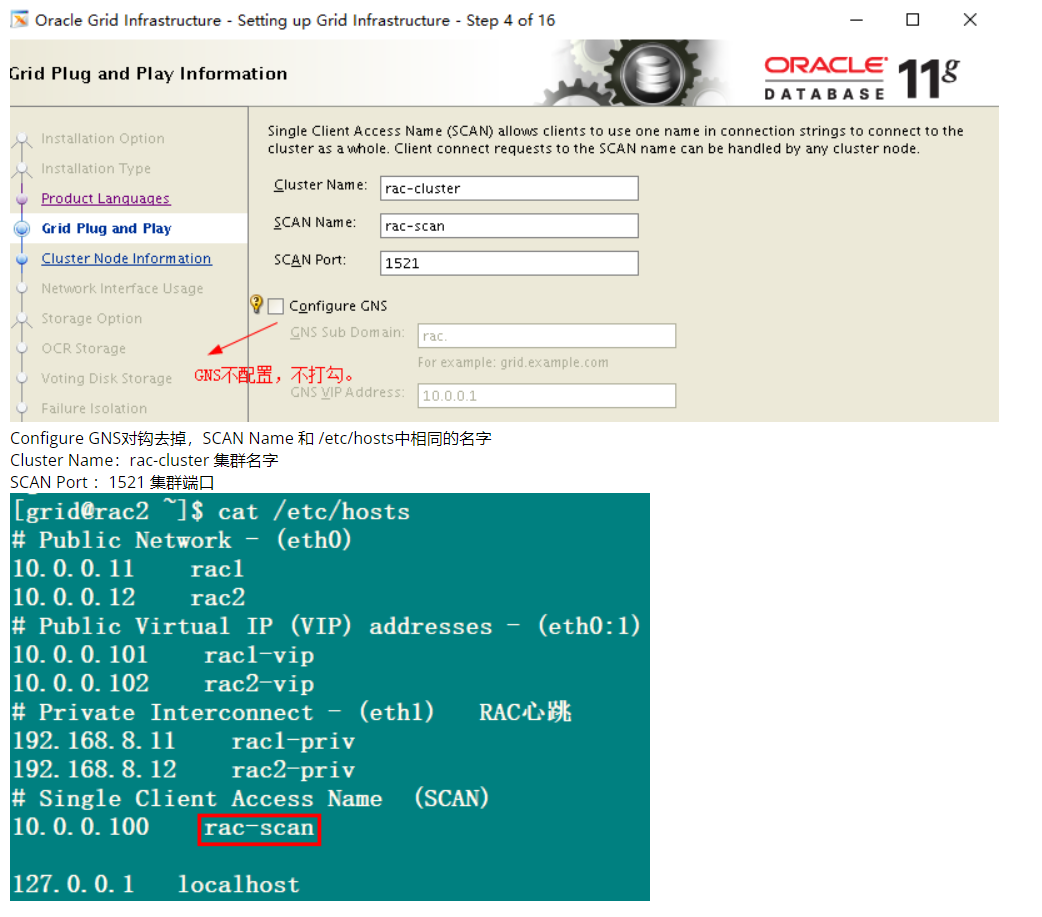The height and width of the screenshot is (917, 1042).
Task: Click the 'SCAN Port: 1521' caption line
Action: point(112,482)
